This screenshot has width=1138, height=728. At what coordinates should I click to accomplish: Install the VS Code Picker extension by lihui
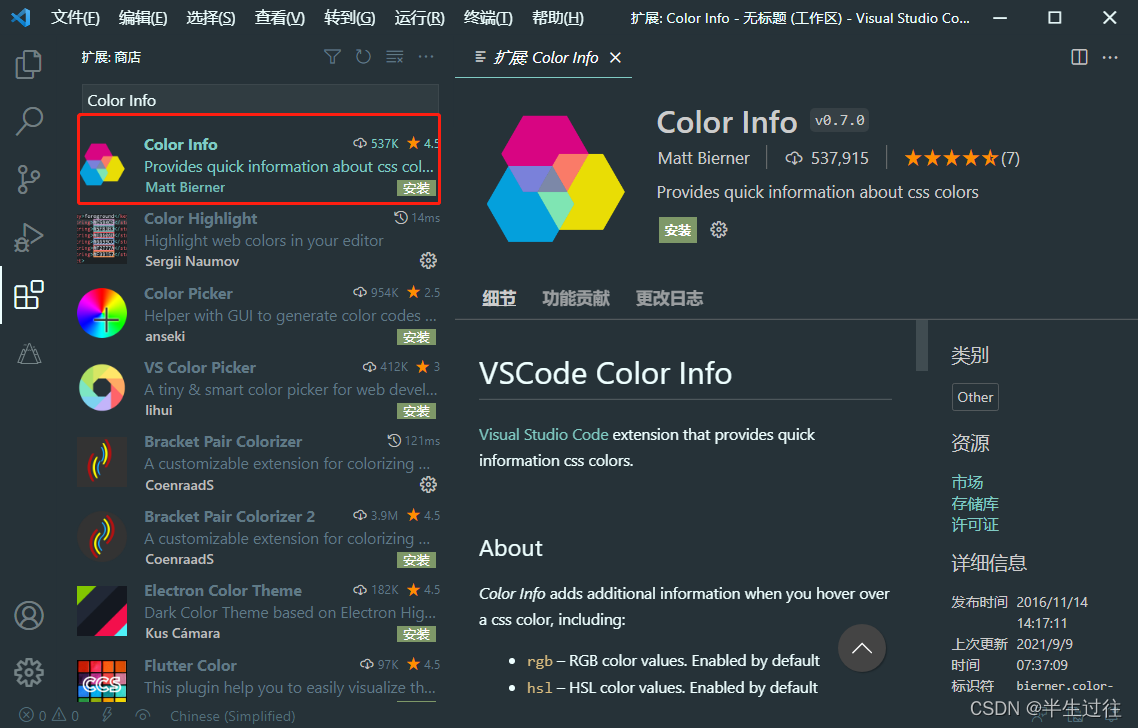pos(417,412)
